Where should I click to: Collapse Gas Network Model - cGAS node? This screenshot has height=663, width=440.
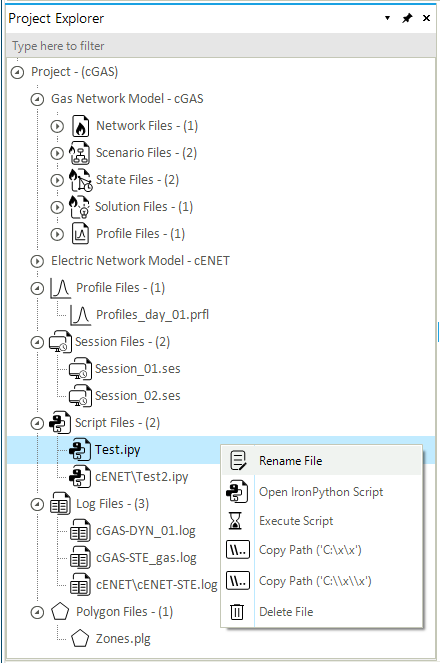(x=37, y=99)
